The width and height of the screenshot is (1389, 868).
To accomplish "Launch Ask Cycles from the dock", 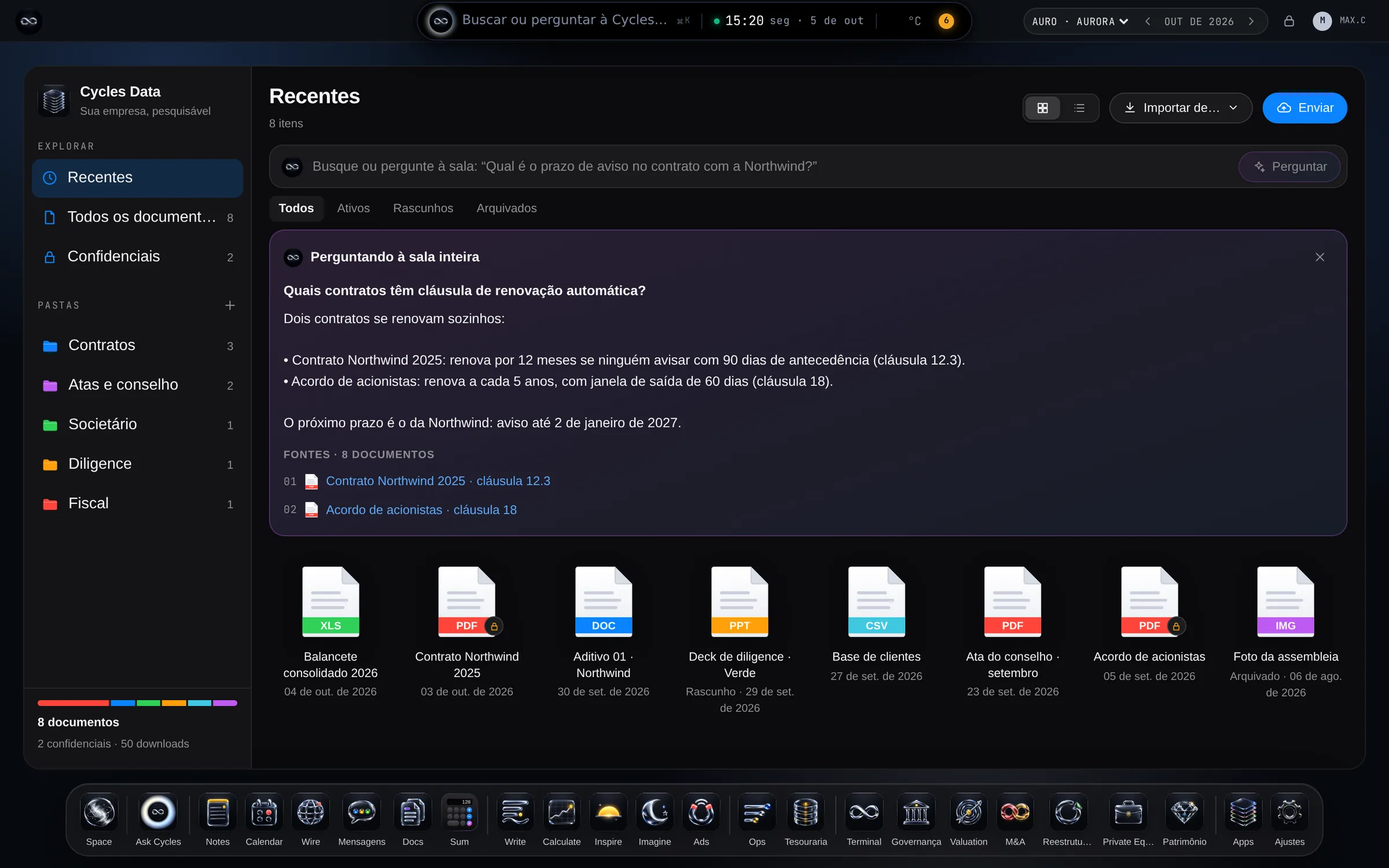I will click(x=158, y=819).
